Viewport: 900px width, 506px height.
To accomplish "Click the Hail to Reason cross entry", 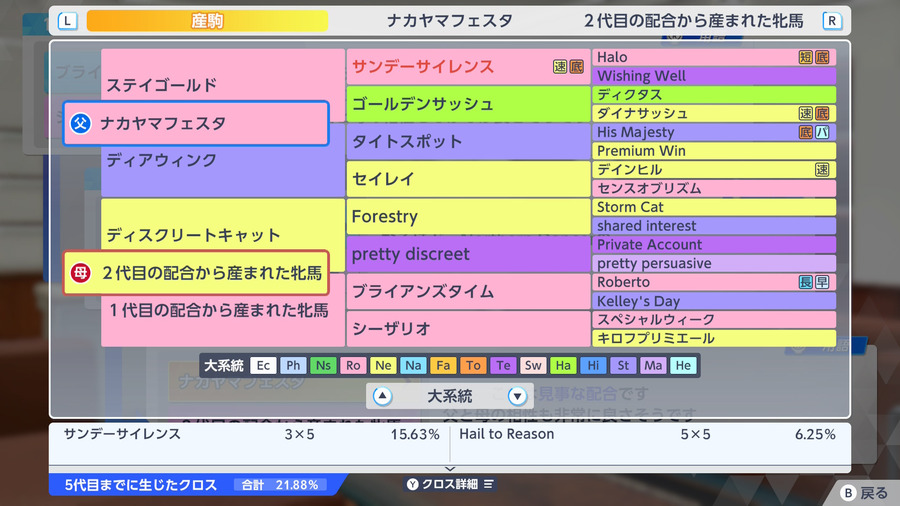I will [647, 434].
